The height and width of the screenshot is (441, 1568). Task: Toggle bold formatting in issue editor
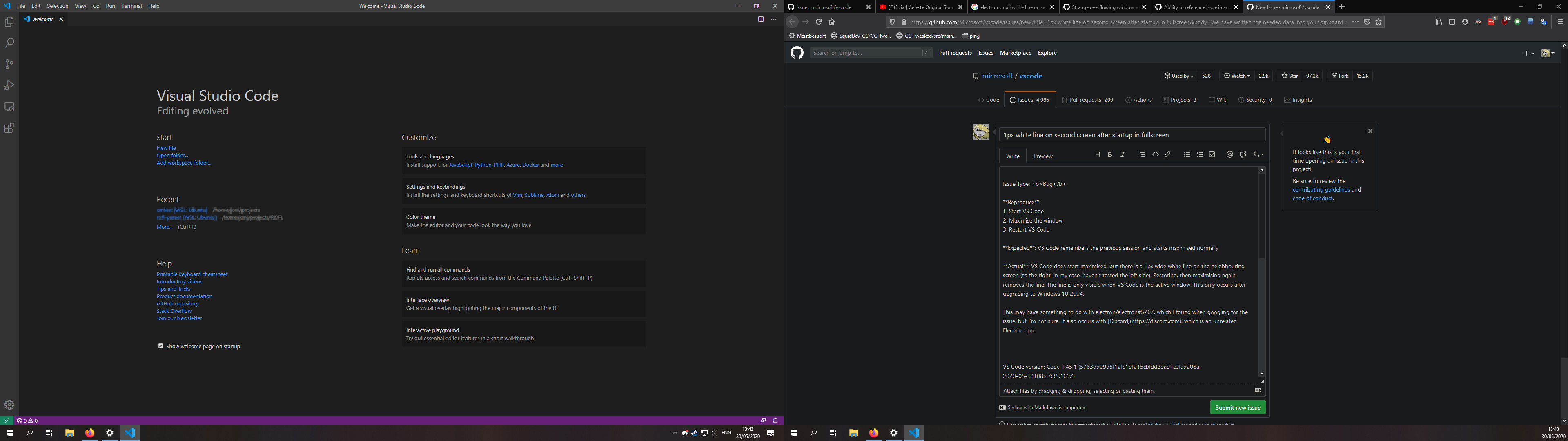click(x=1109, y=154)
